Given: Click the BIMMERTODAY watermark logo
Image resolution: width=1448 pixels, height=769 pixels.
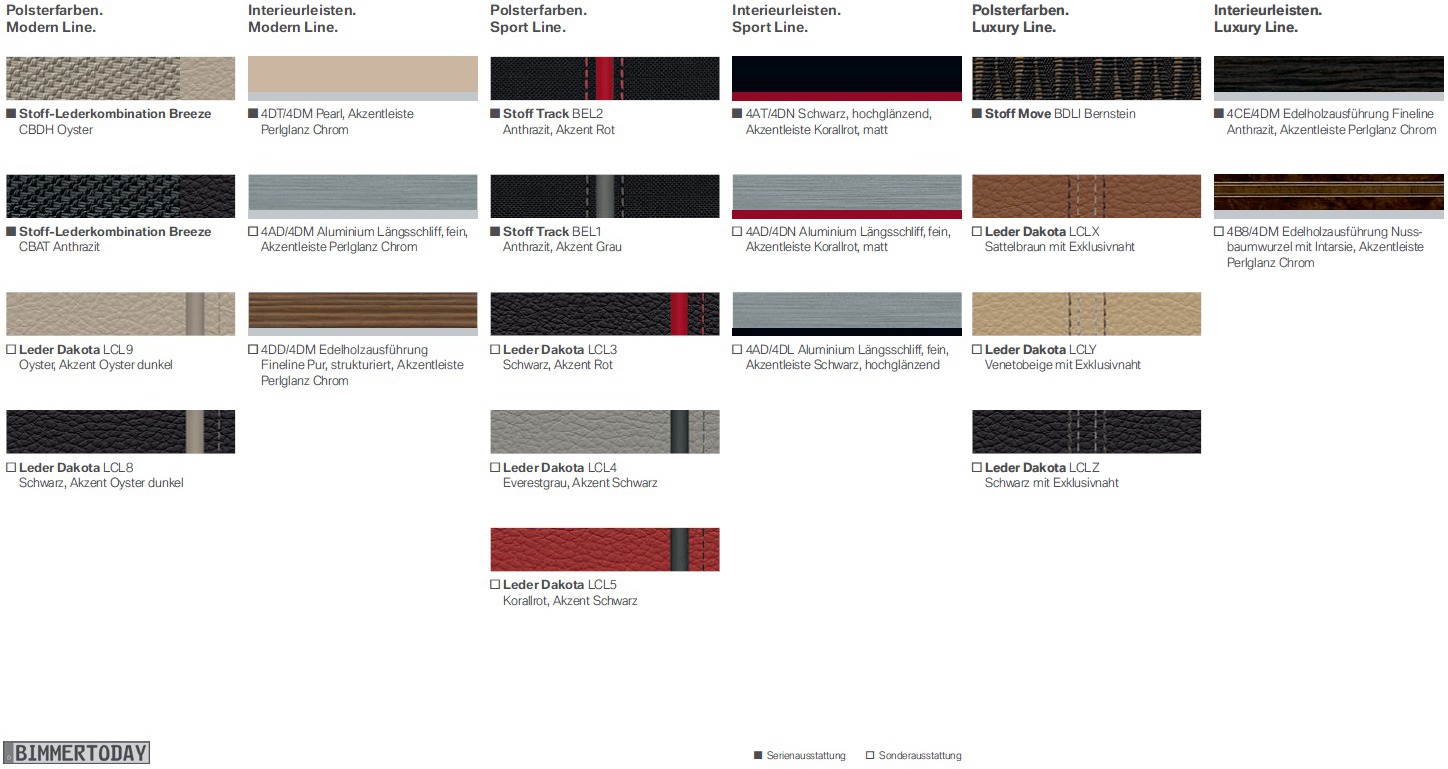Looking at the screenshot, I should [x=76, y=753].
